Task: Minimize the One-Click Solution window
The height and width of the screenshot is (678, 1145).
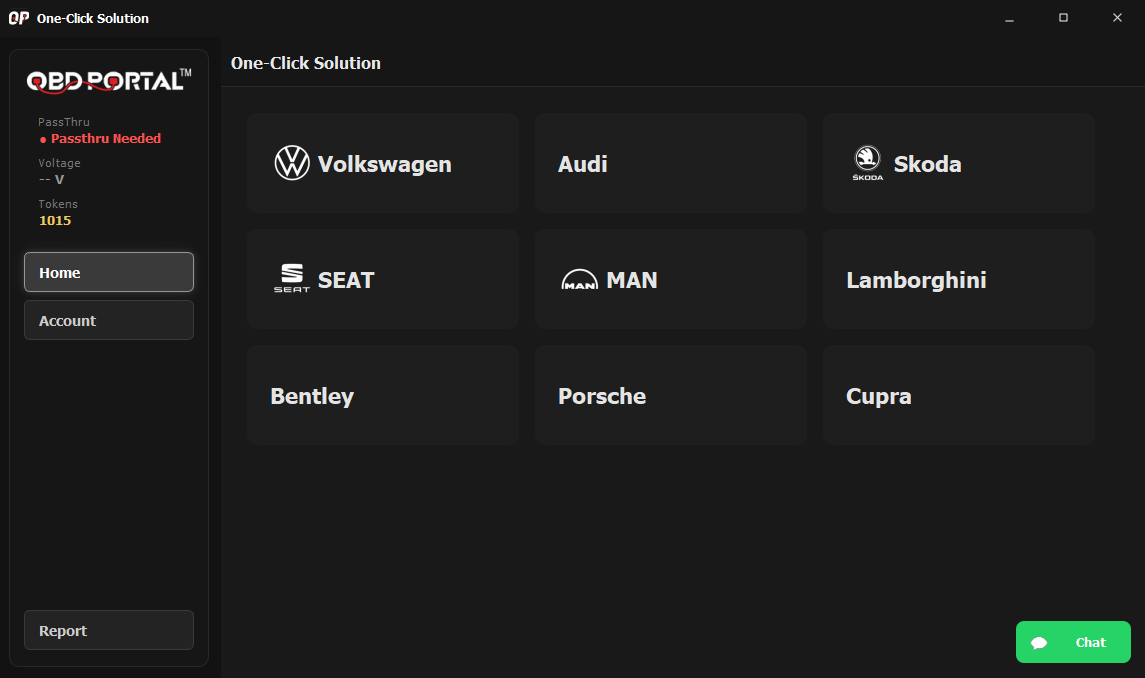Action: pyautogui.click(x=1009, y=18)
